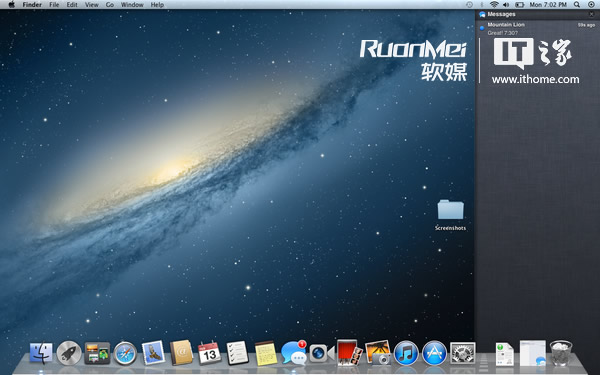Screen dimensions: 600x375
Task: Open the File menu
Action: pyautogui.click(x=54, y=5)
